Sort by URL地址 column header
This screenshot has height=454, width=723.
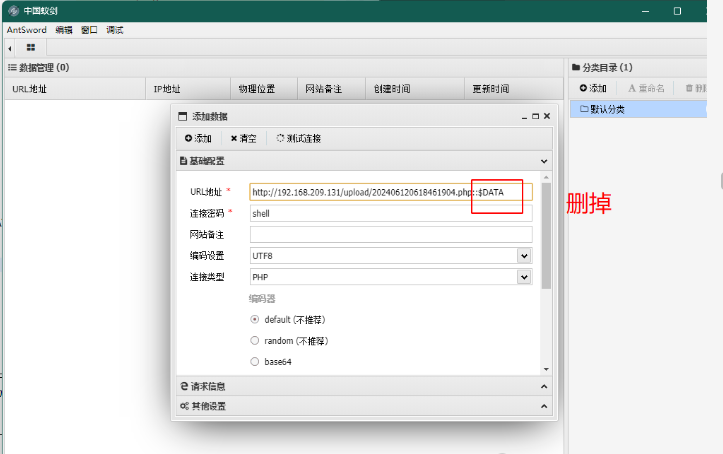point(75,88)
